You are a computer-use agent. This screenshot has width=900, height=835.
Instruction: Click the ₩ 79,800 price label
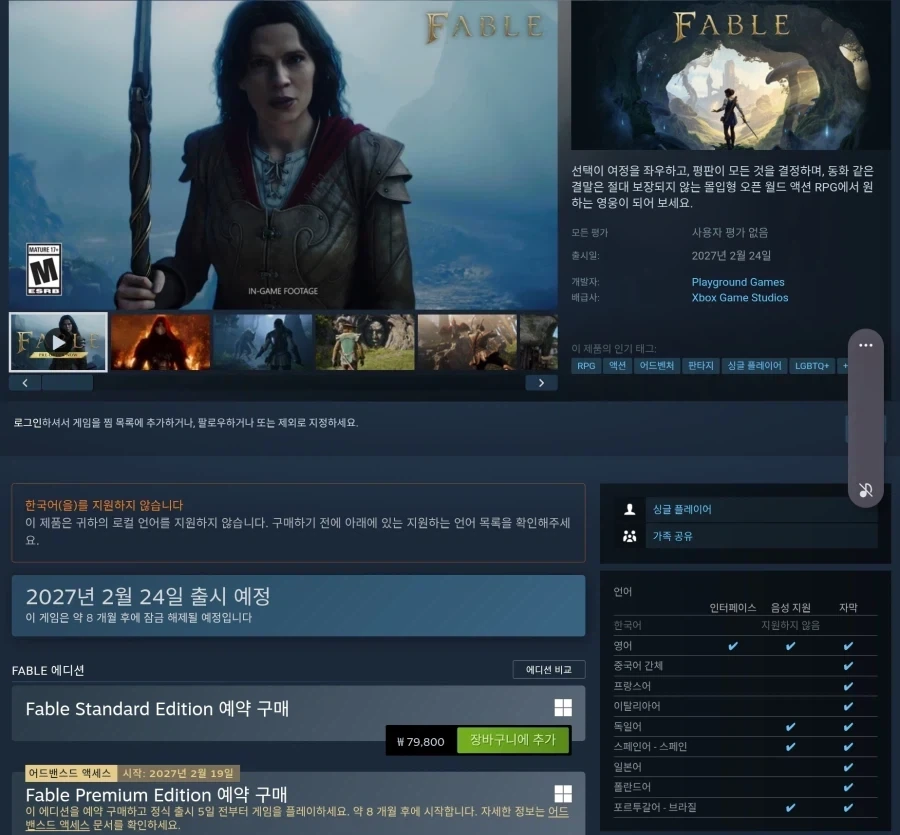click(x=421, y=741)
